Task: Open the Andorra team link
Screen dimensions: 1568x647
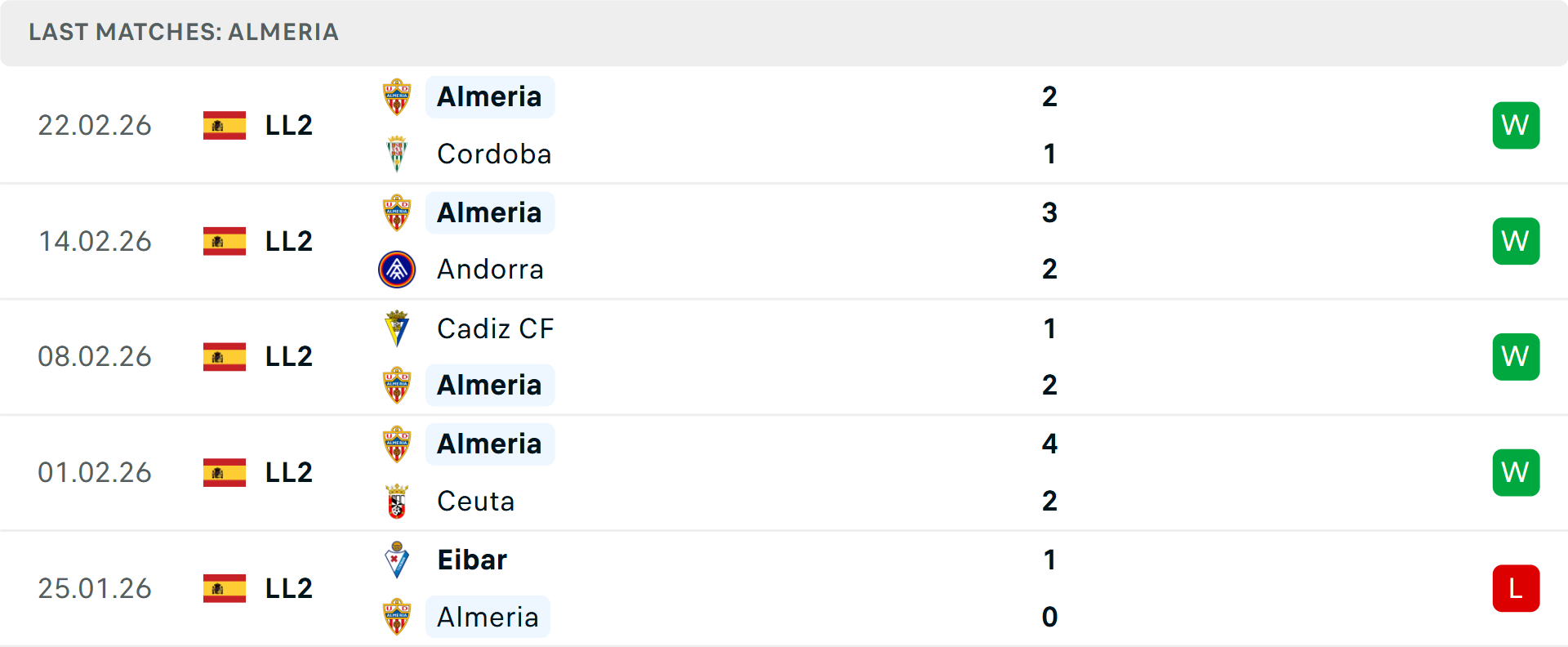Action: pyautogui.click(x=490, y=270)
